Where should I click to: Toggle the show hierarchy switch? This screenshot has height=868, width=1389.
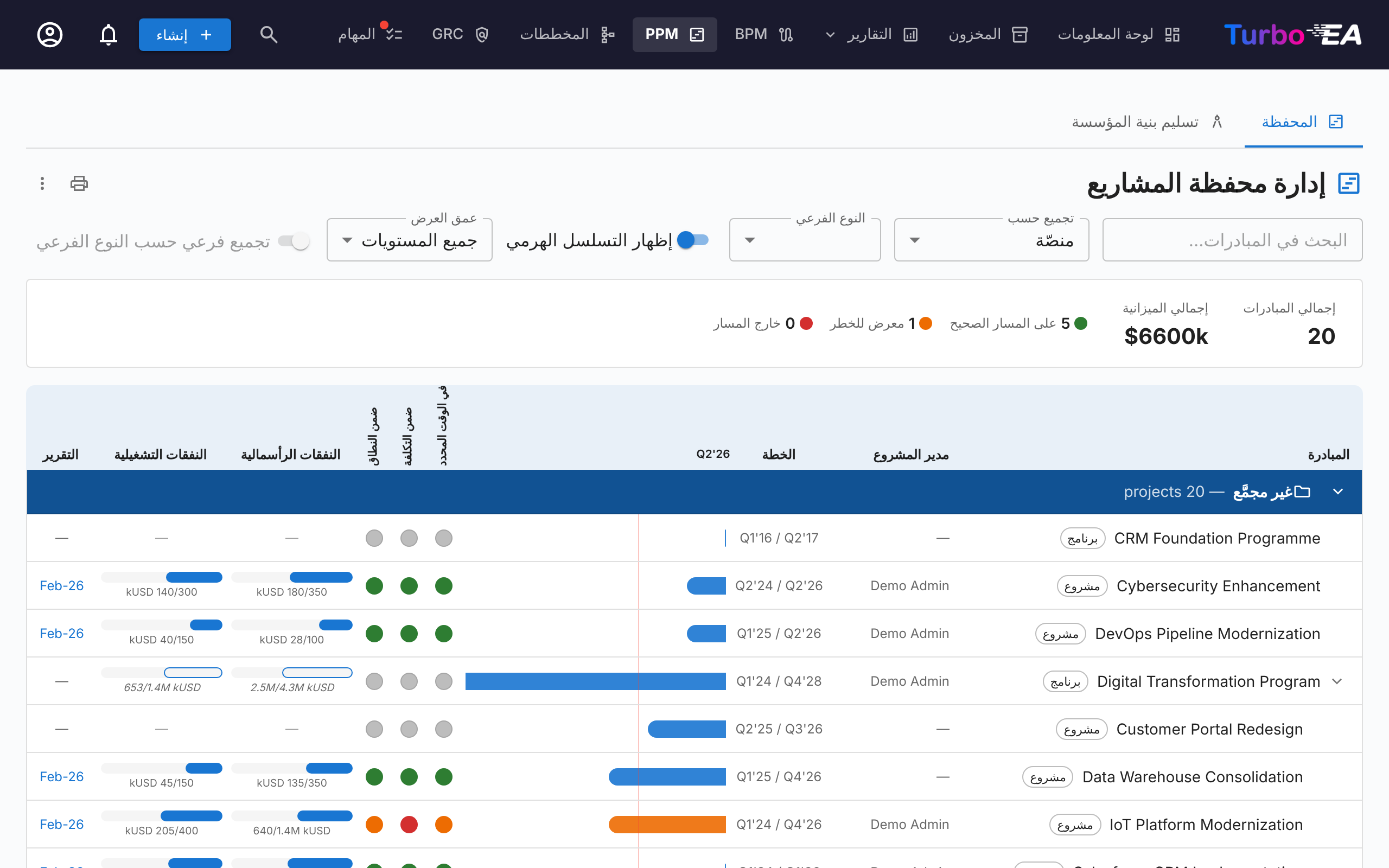coord(693,240)
